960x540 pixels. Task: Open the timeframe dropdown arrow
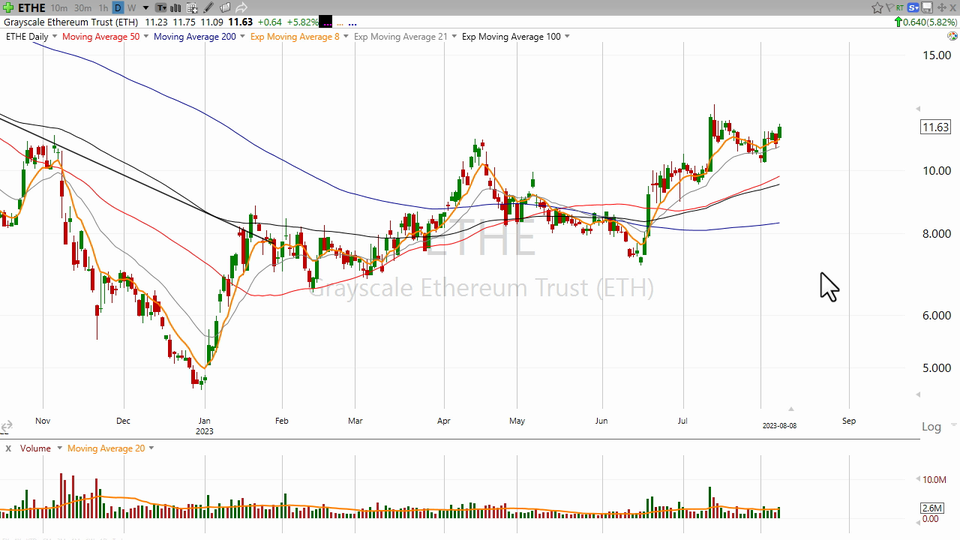pyautogui.click(x=146, y=8)
